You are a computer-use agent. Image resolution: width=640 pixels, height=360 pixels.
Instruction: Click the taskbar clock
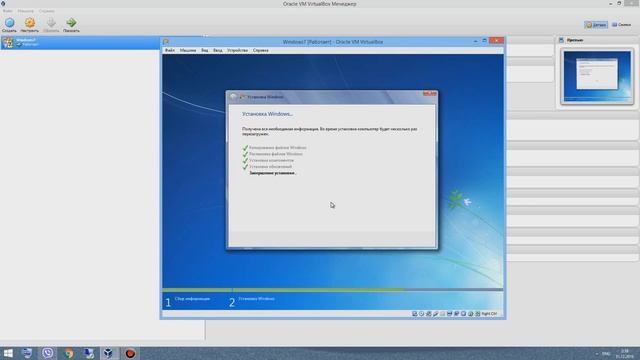pyautogui.click(x=624, y=353)
